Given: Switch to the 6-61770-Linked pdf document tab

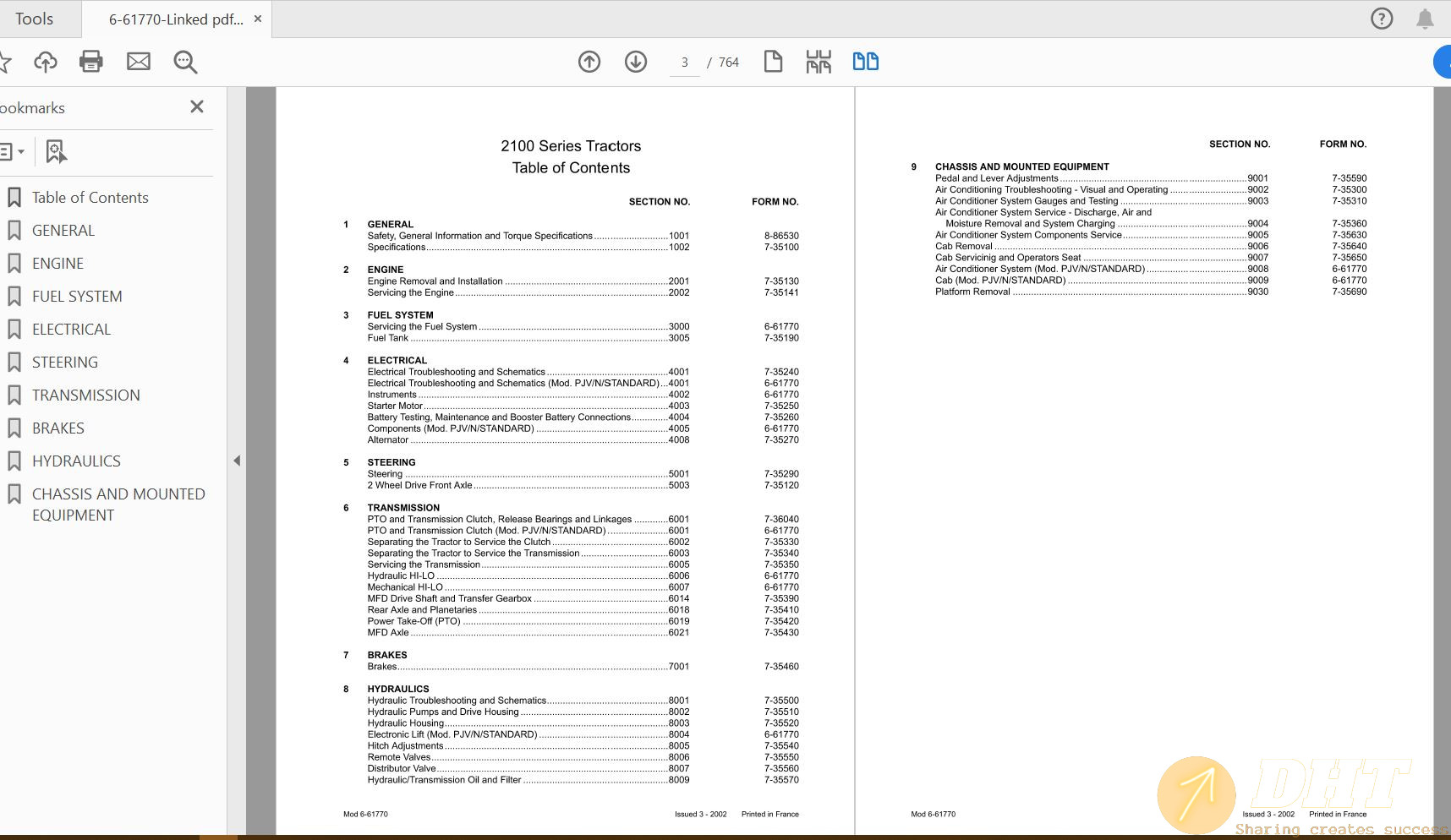Looking at the screenshot, I should (176, 19).
